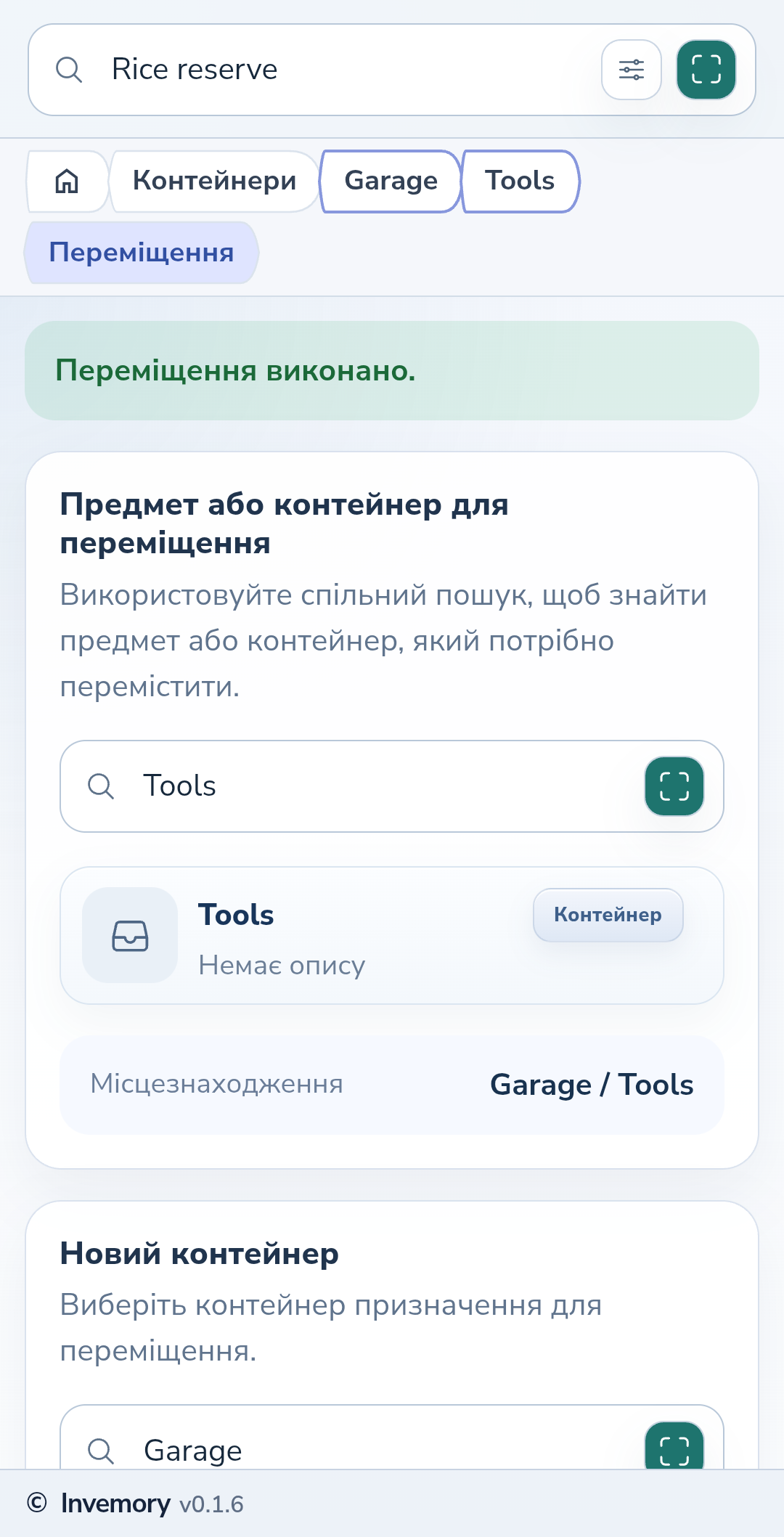Click the Tools container inbox icon
This screenshot has width=784, height=1537.
(x=130, y=935)
